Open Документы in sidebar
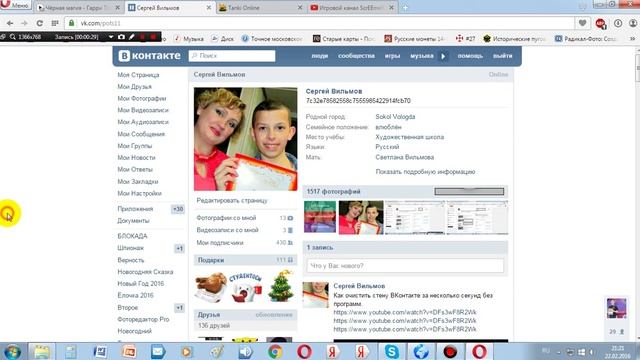This screenshot has width=640, height=360. [133, 221]
